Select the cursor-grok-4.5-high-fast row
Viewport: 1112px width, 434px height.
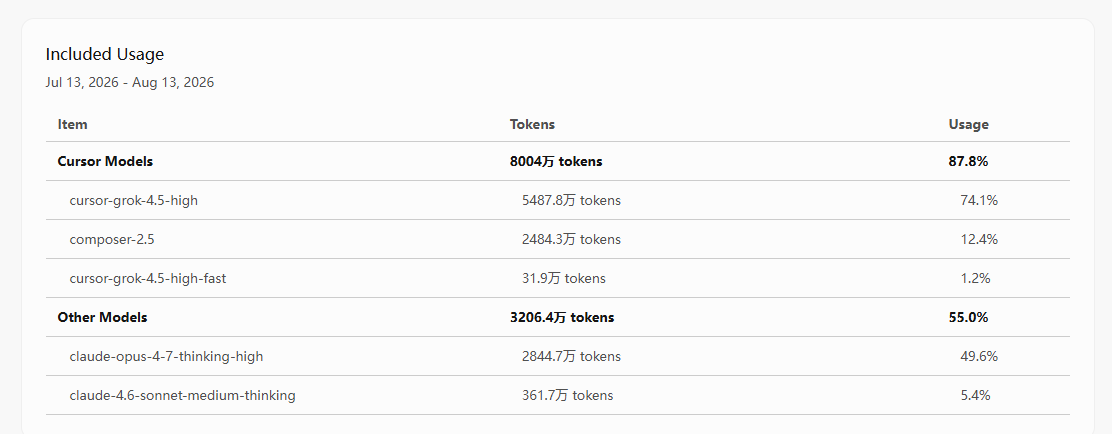557,279
